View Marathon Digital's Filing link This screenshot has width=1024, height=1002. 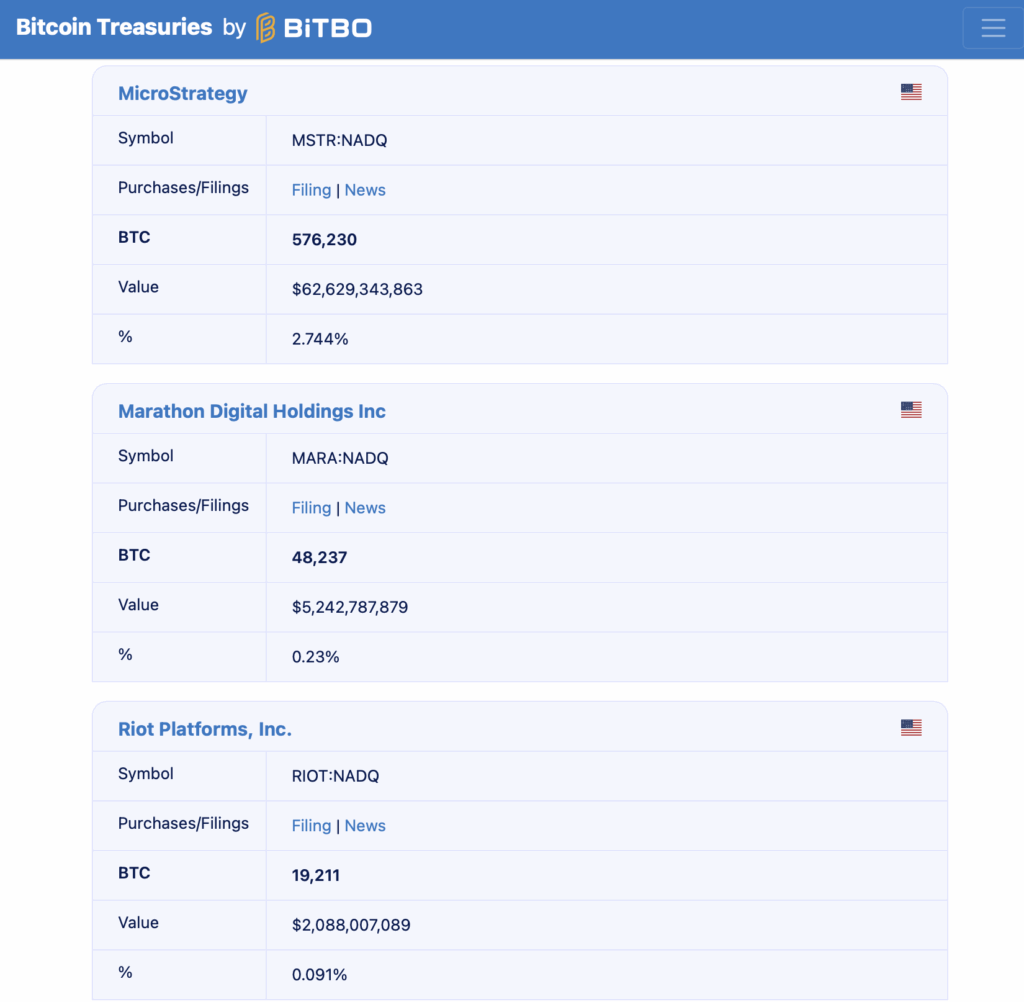click(x=312, y=508)
